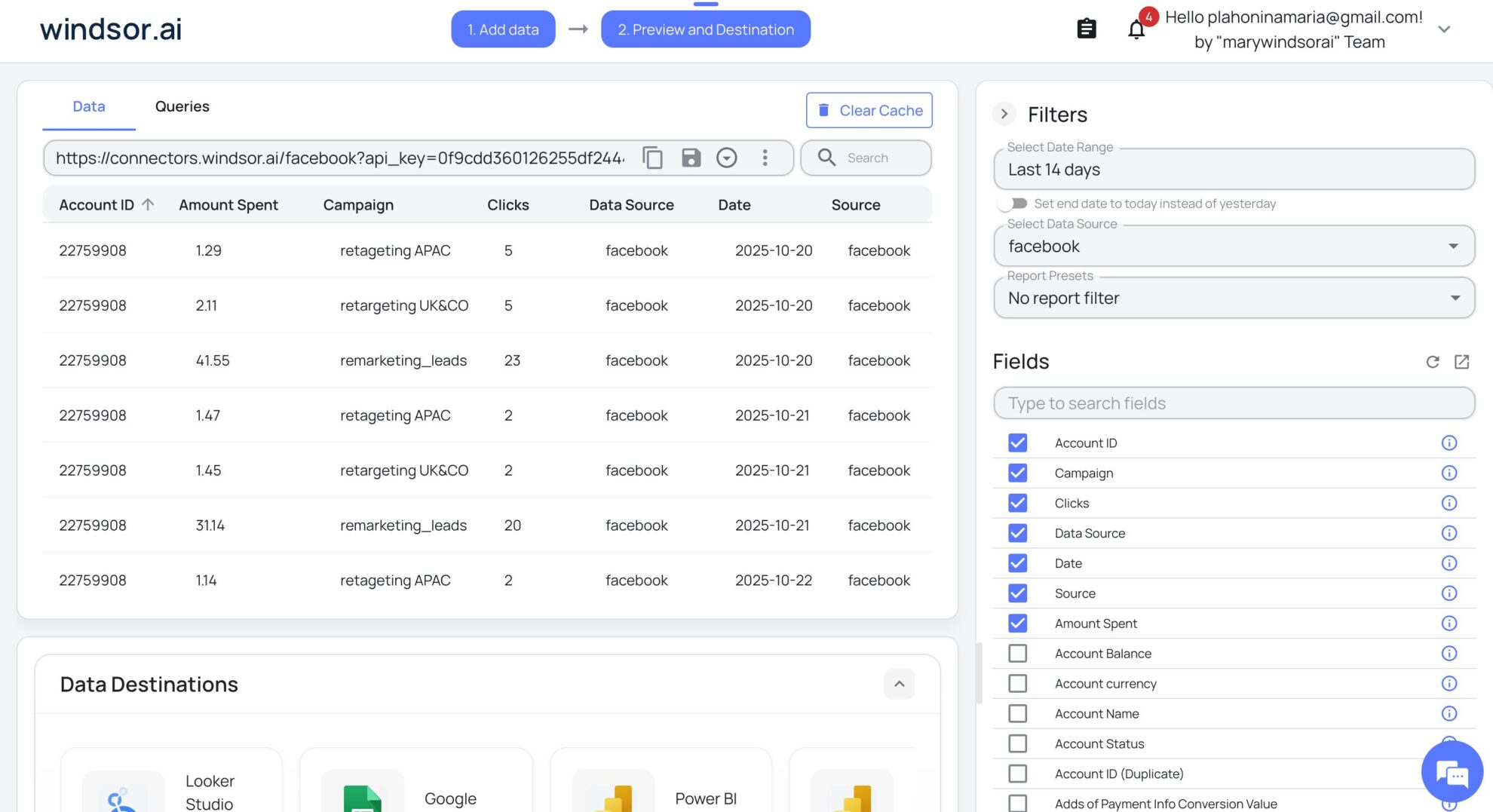This screenshot has width=1493, height=812.
Task: Click the panel divider scrollbar handle
Action: [x=979, y=673]
